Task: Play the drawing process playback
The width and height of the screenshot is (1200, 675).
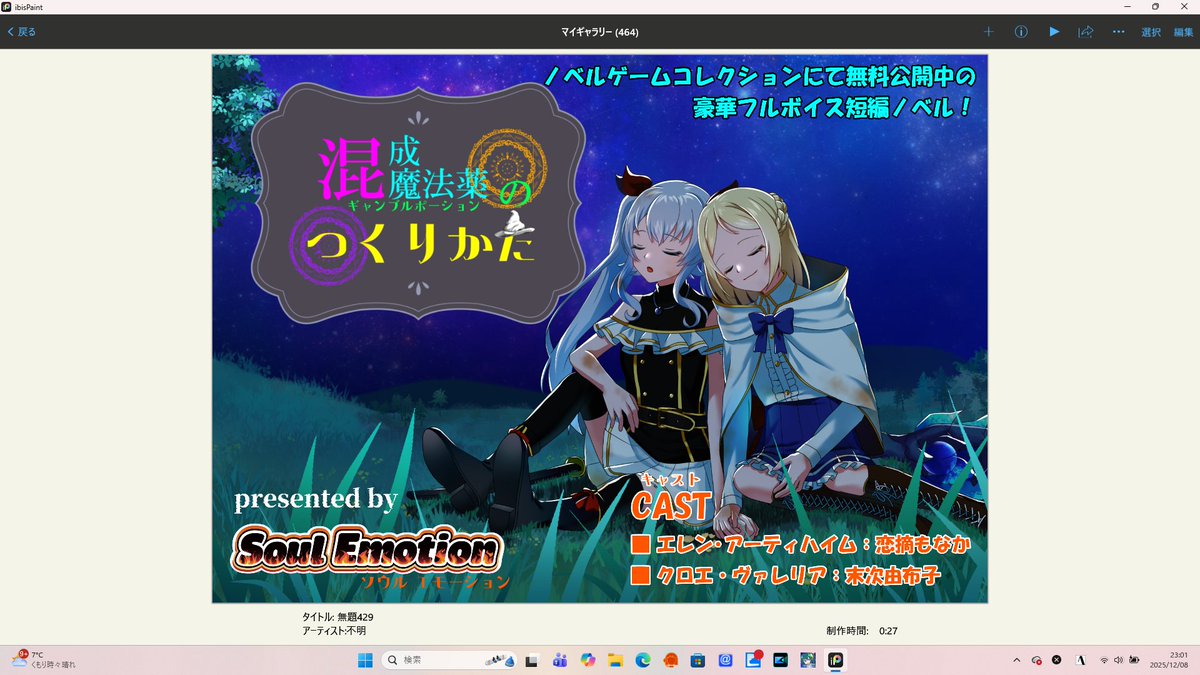Action: [x=1054, y=31]
